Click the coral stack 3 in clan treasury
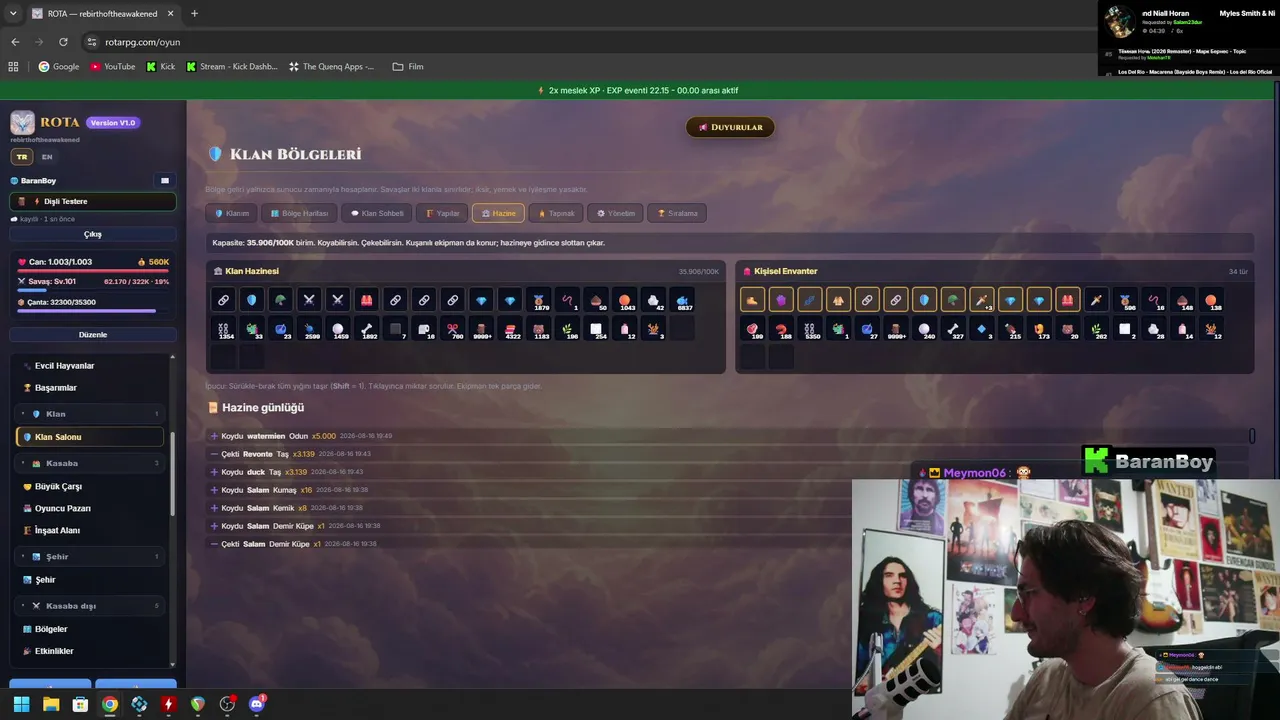 [655, 329]
